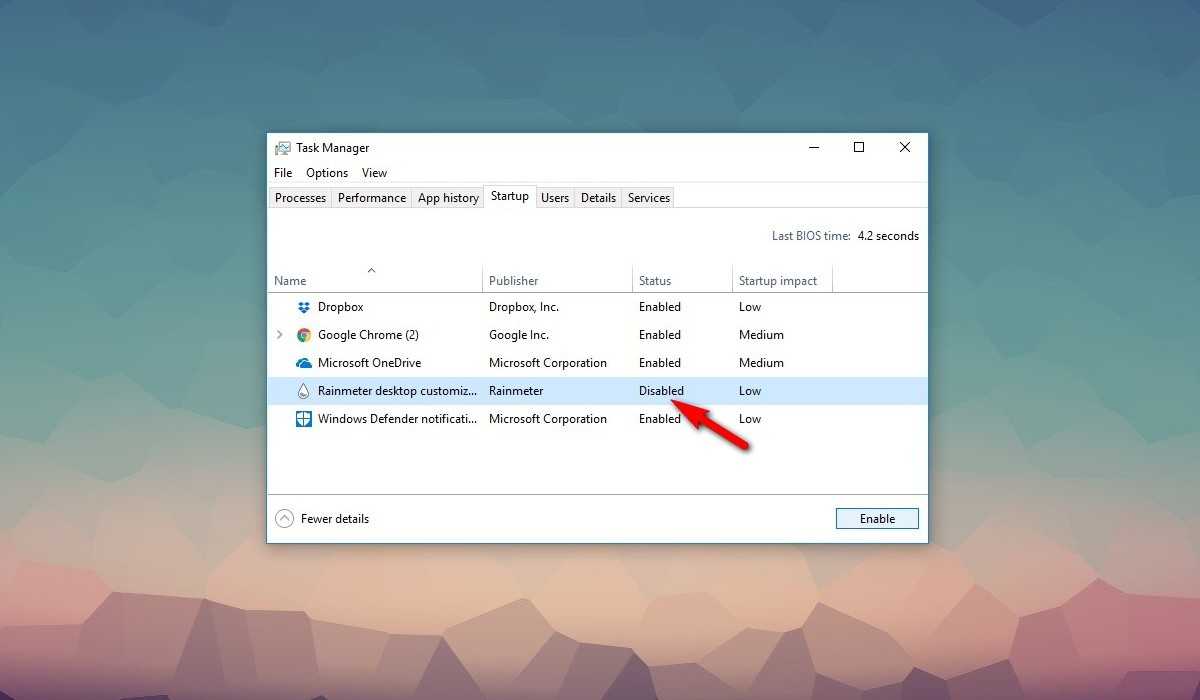Expand the Google Chrome (2) entry
Screen dimensions: 1200x700
click(x=280, y=335)
